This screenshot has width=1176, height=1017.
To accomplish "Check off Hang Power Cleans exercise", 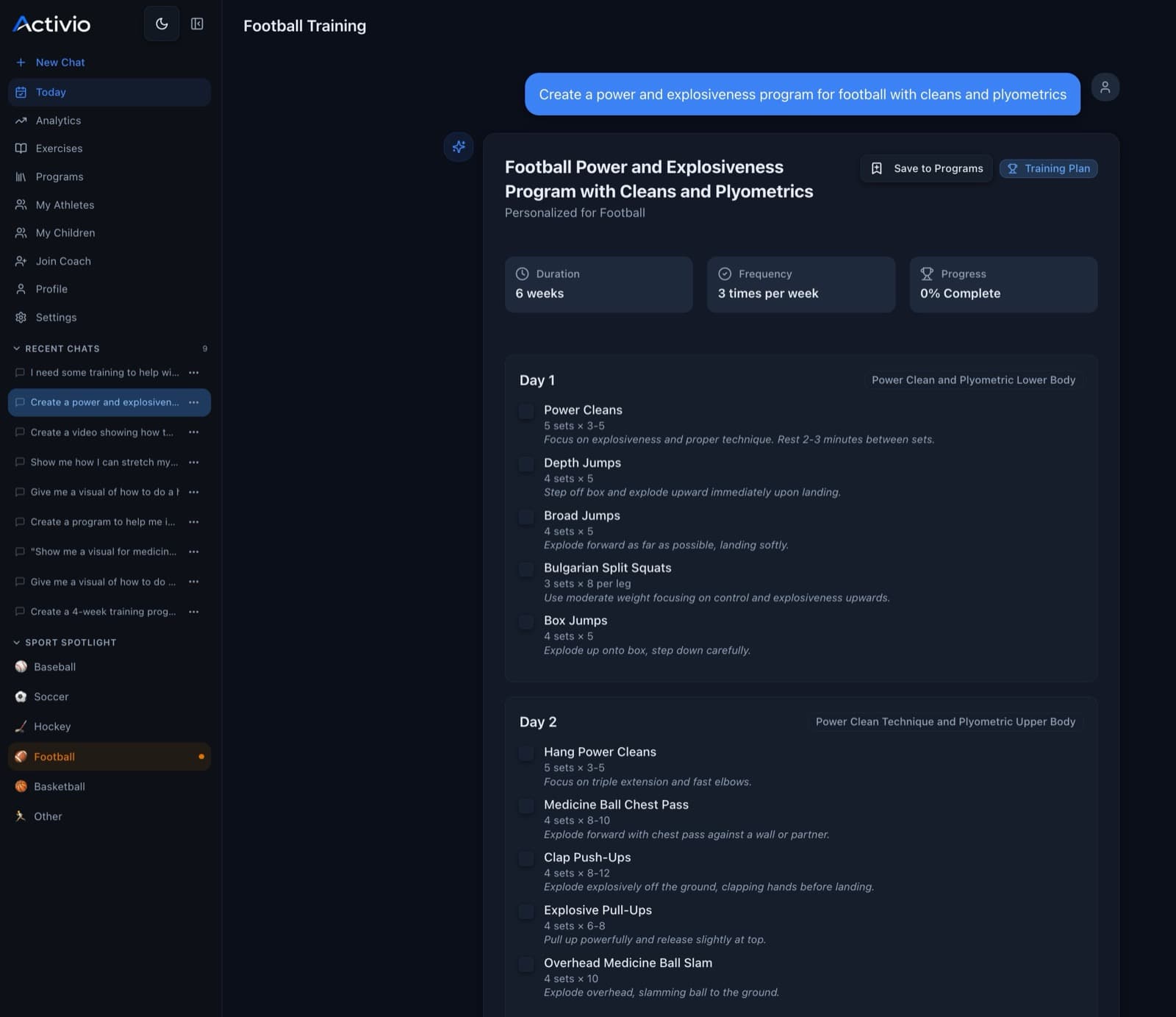I will pyautogui.click(x=526, y=753).
